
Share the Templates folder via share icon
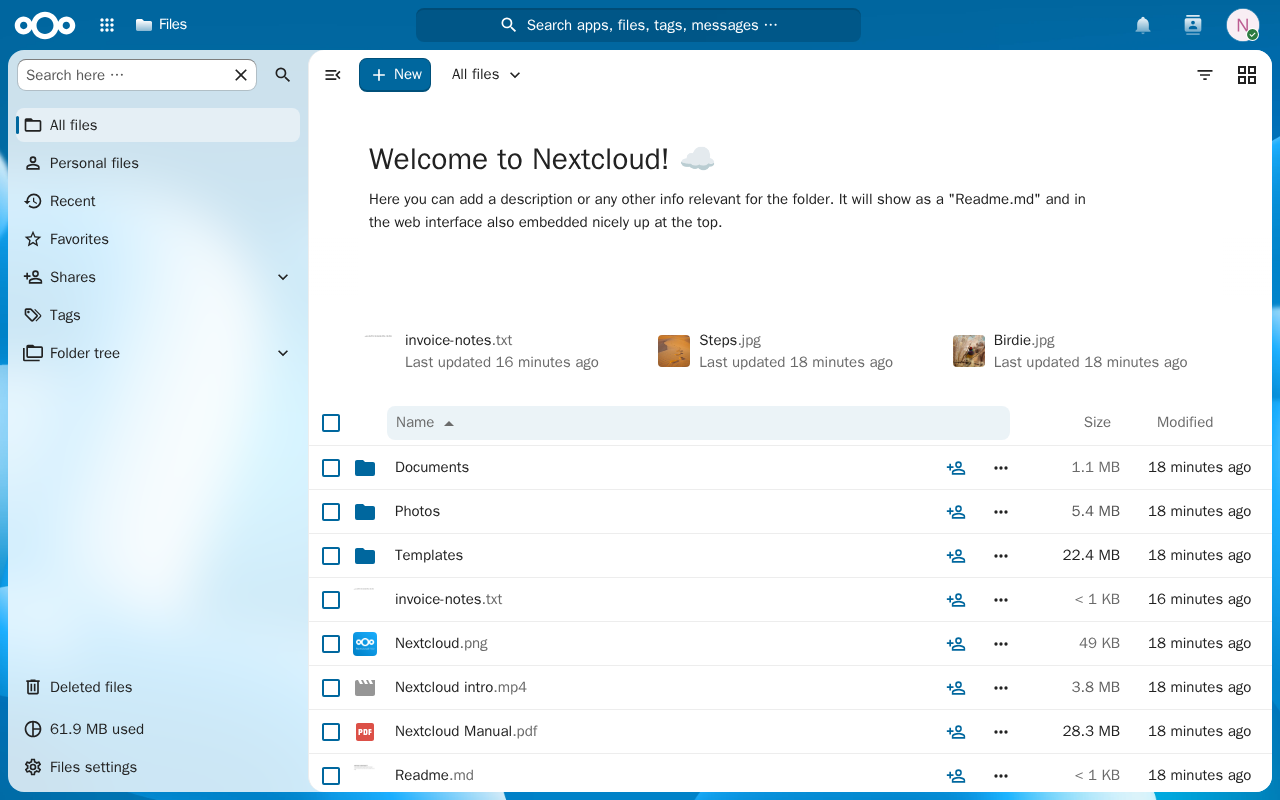tap(956, 556)
